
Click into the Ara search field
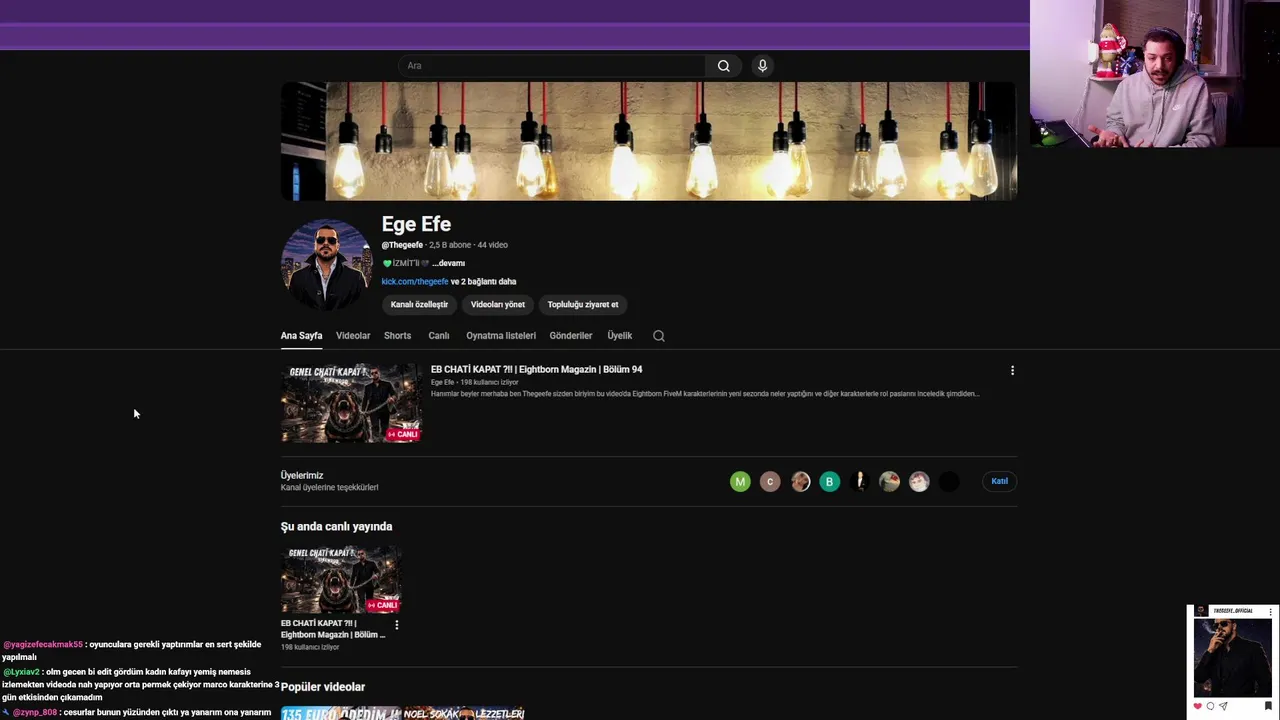pyautogui.click(x=552, y=66)
